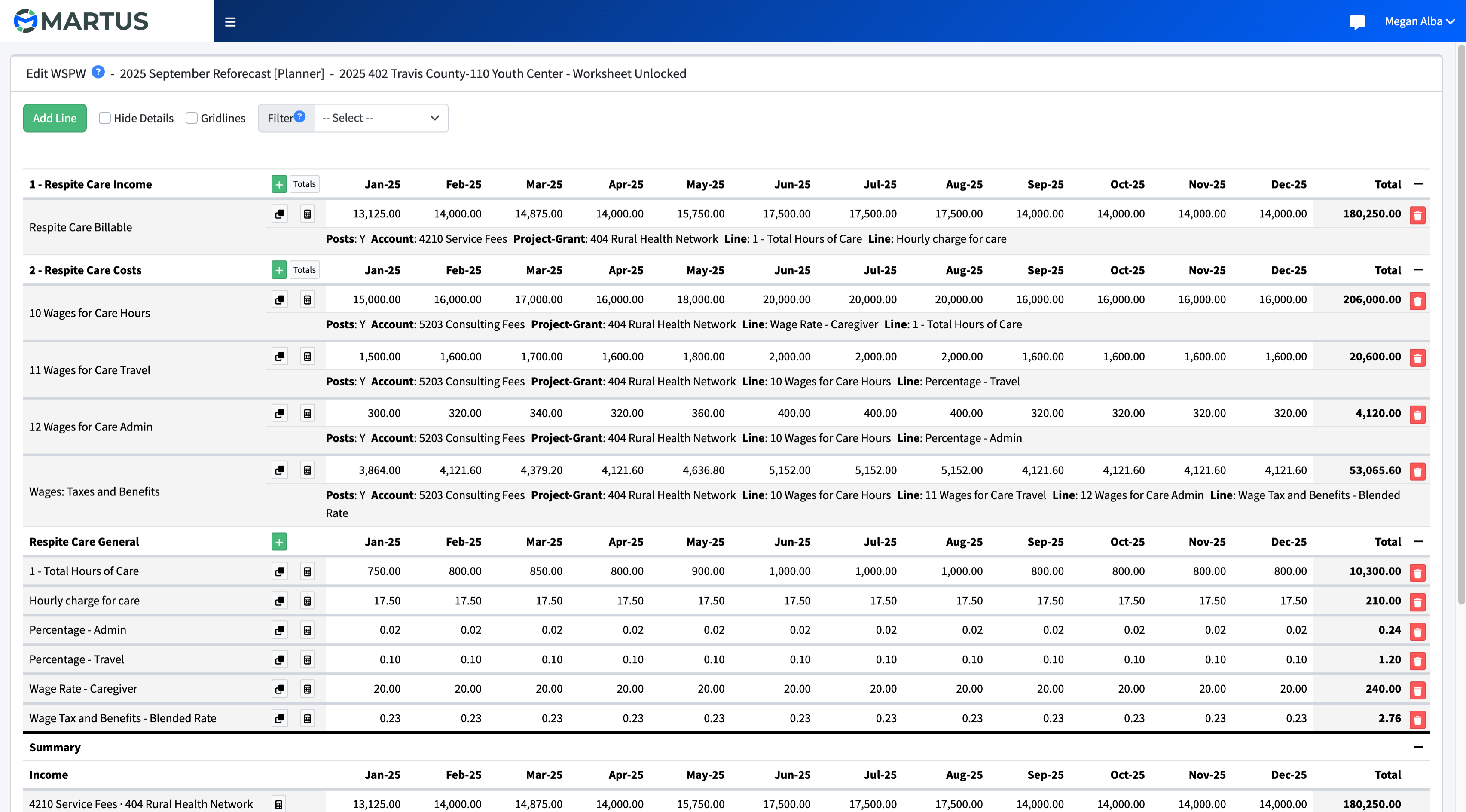Screen dimensions: 1466x812
Task: Show Totals for Respite Care Costs
Action: coord(305,270)
